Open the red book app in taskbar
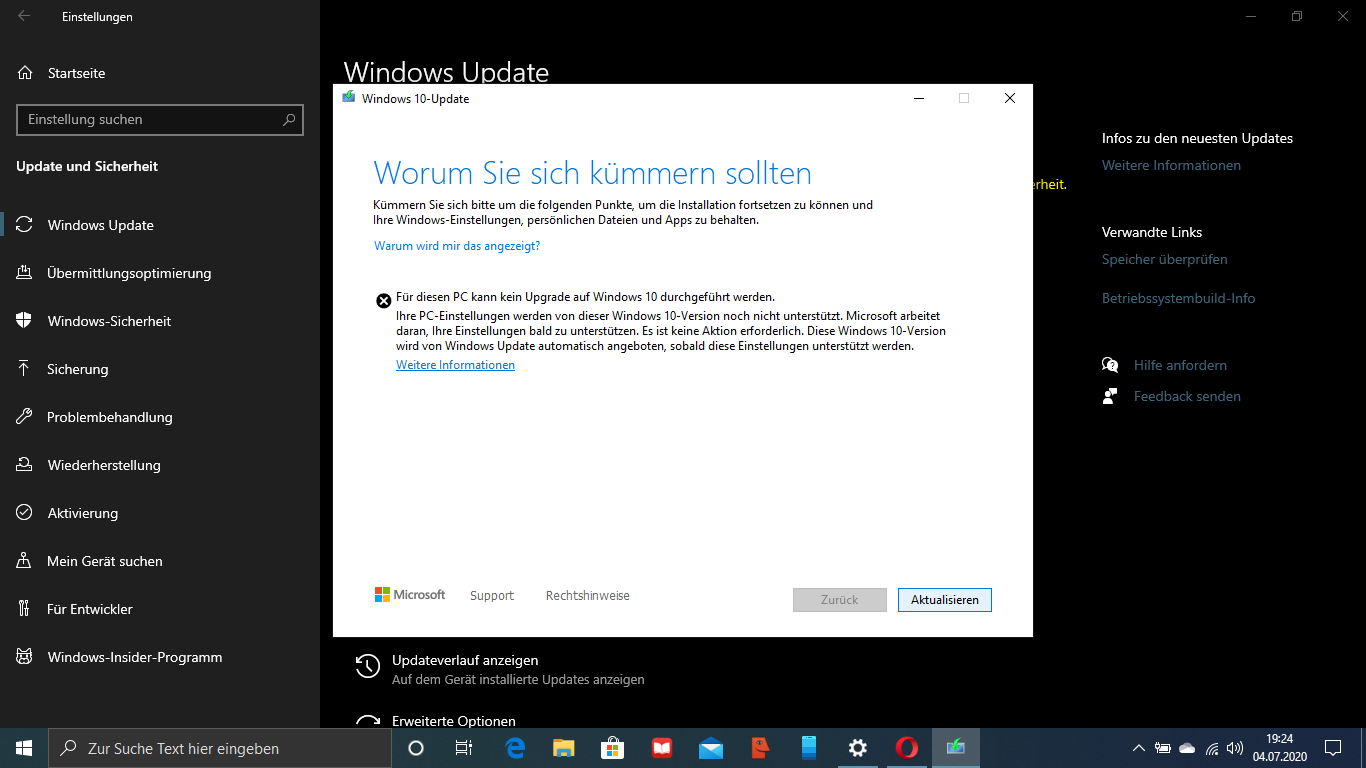This screenshot has width=1366, height=768. tap(662, 748)
